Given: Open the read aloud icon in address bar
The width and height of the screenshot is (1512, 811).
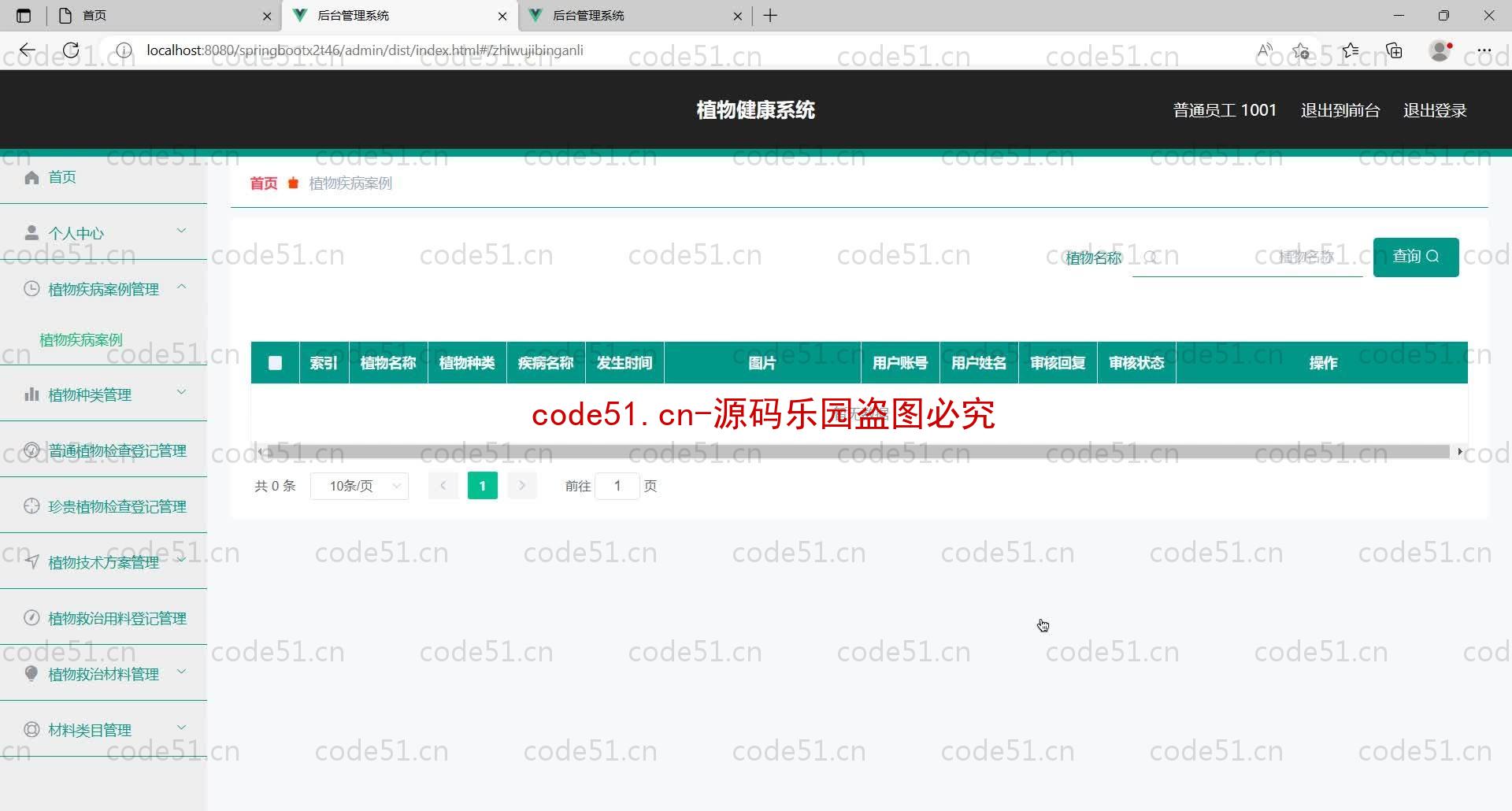Looking at the screenshot, I should tap(1265, 50).
